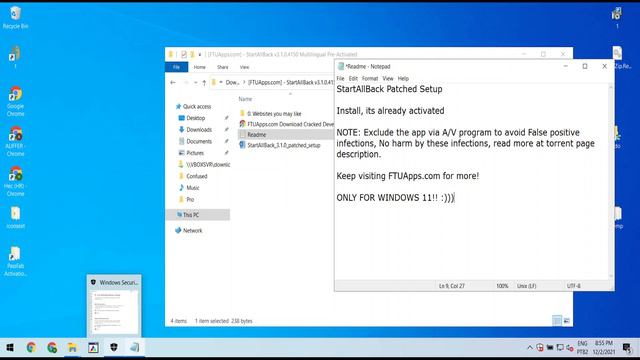Click 'Unix (LF)' in Notepad status bar
The height and width of the screenshot is (360, 640).
point(527,286)
